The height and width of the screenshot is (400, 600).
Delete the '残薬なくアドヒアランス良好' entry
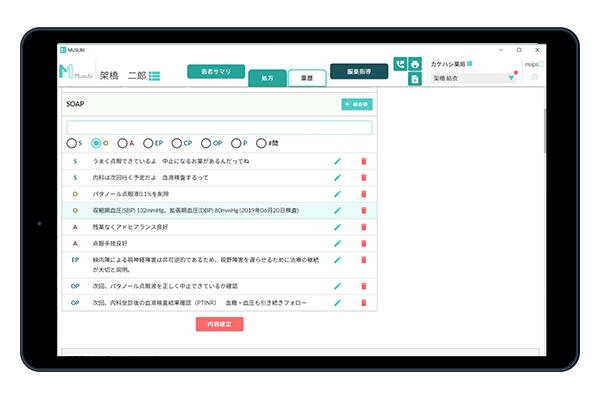coord(363,226)
